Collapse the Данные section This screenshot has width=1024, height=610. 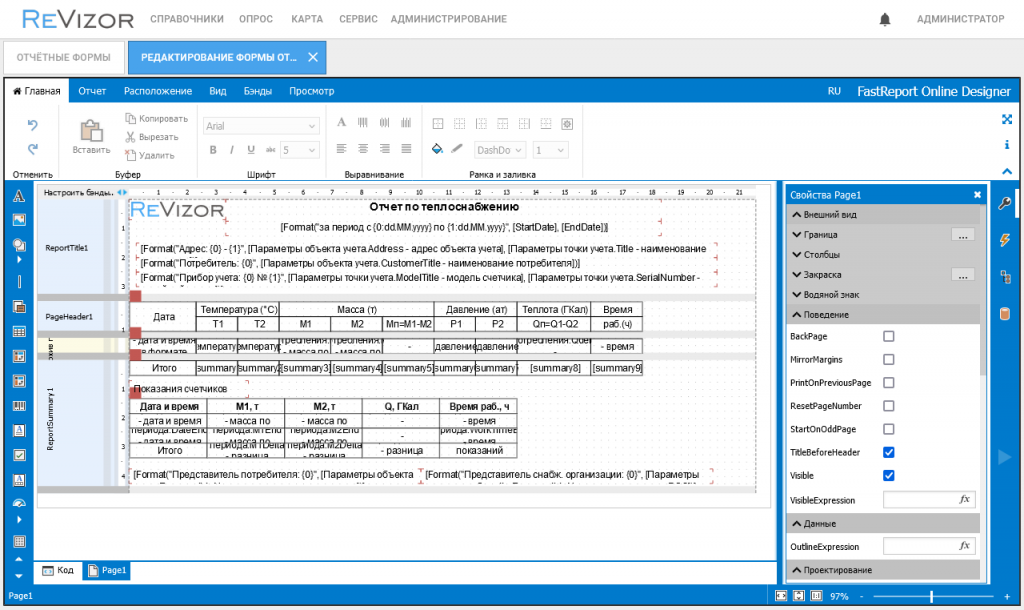[x=883, y=524]
